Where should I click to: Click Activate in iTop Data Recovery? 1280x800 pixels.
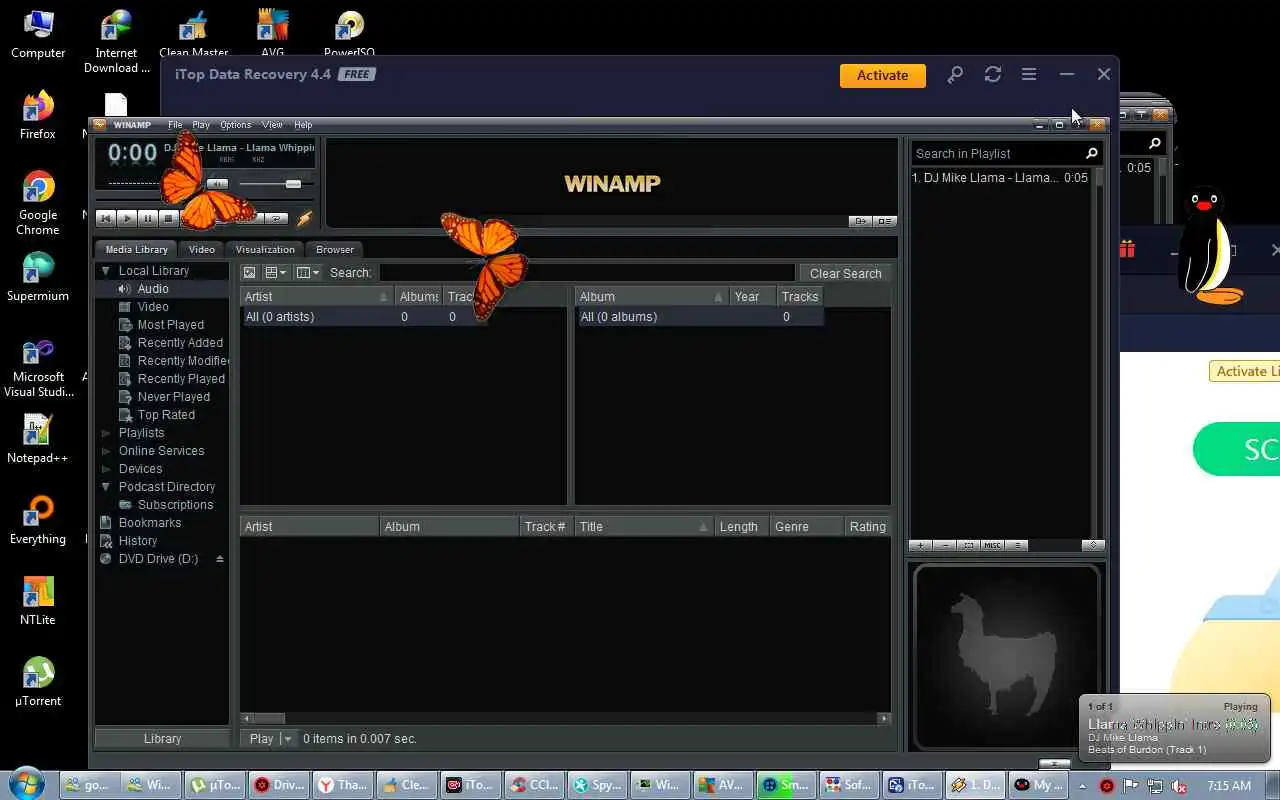(x=883, y=75)
